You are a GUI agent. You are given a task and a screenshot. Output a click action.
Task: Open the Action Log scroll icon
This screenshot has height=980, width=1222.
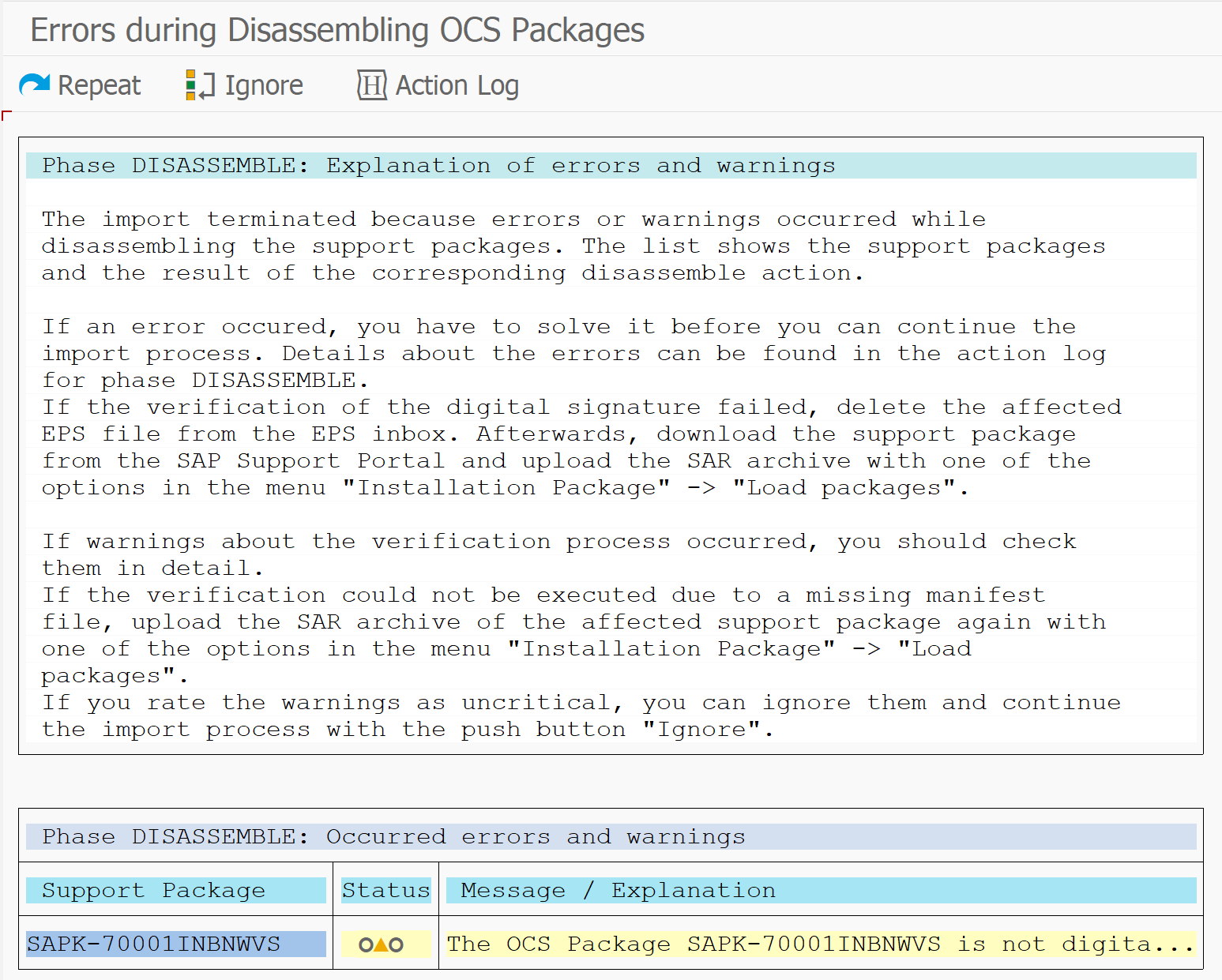pos(371,85)
